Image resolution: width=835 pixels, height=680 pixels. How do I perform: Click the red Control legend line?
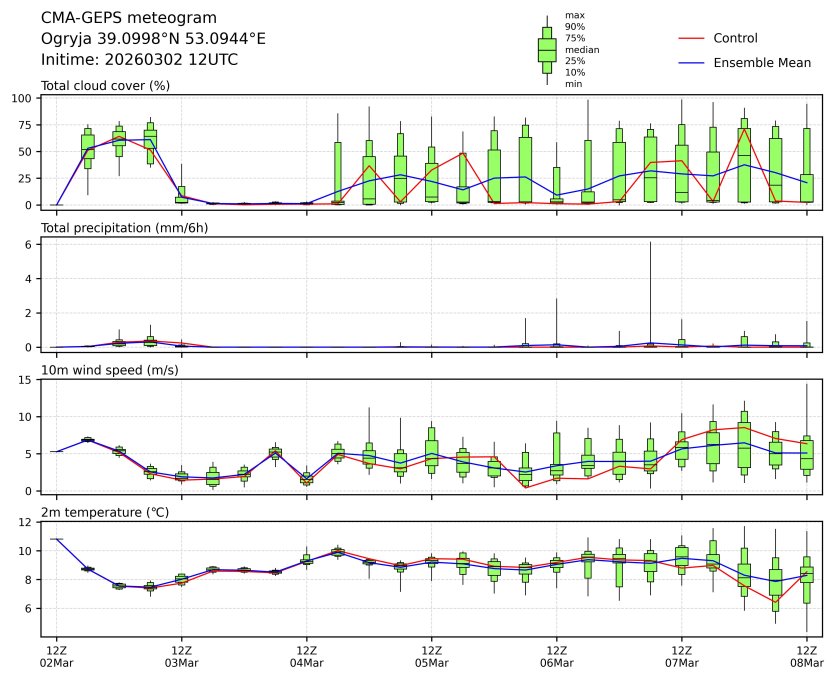coord(692,38)
